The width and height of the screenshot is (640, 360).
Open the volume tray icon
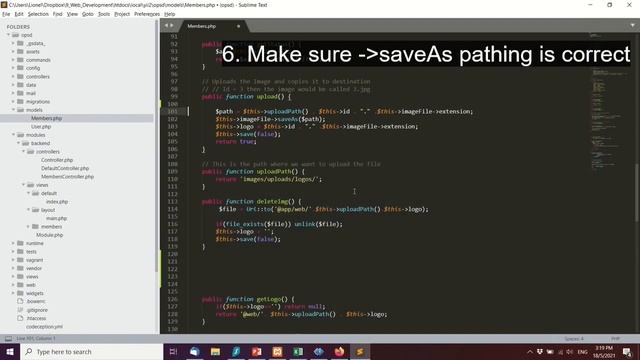[570, 351]
